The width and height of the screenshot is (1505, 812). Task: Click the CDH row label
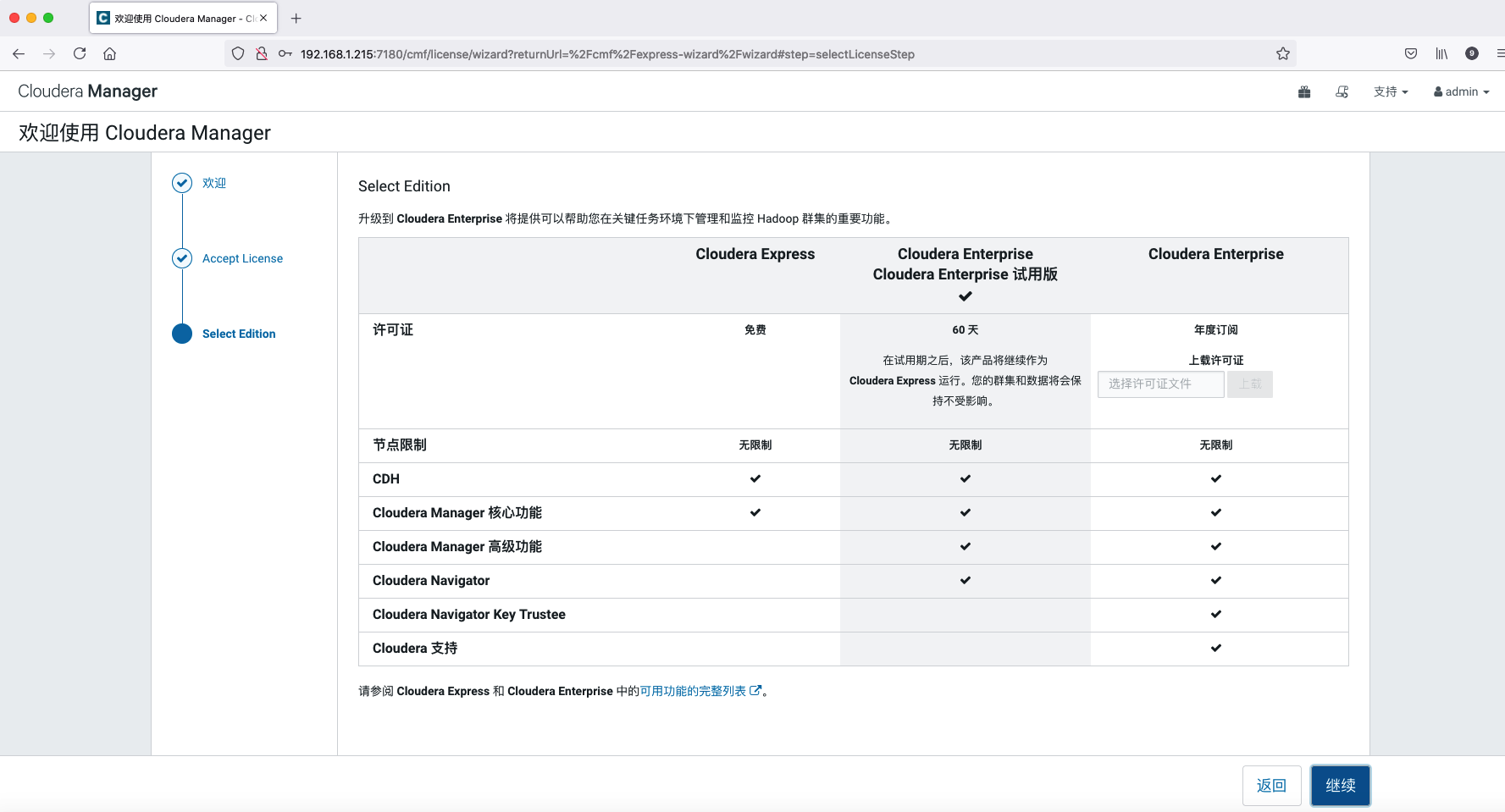point(386,478)
